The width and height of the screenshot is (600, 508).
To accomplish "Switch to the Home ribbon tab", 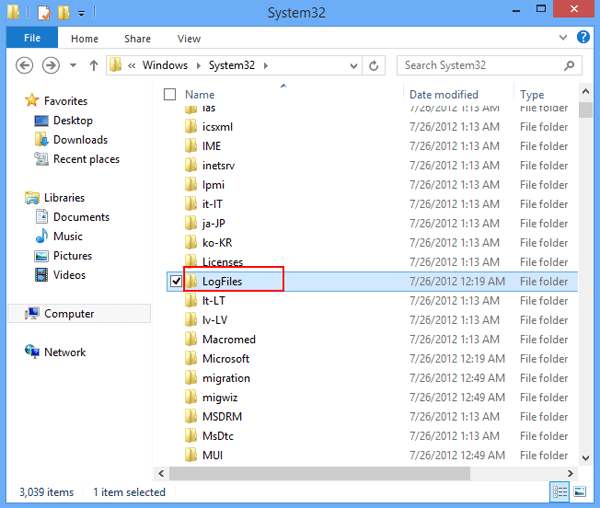I will coord(85,39).
